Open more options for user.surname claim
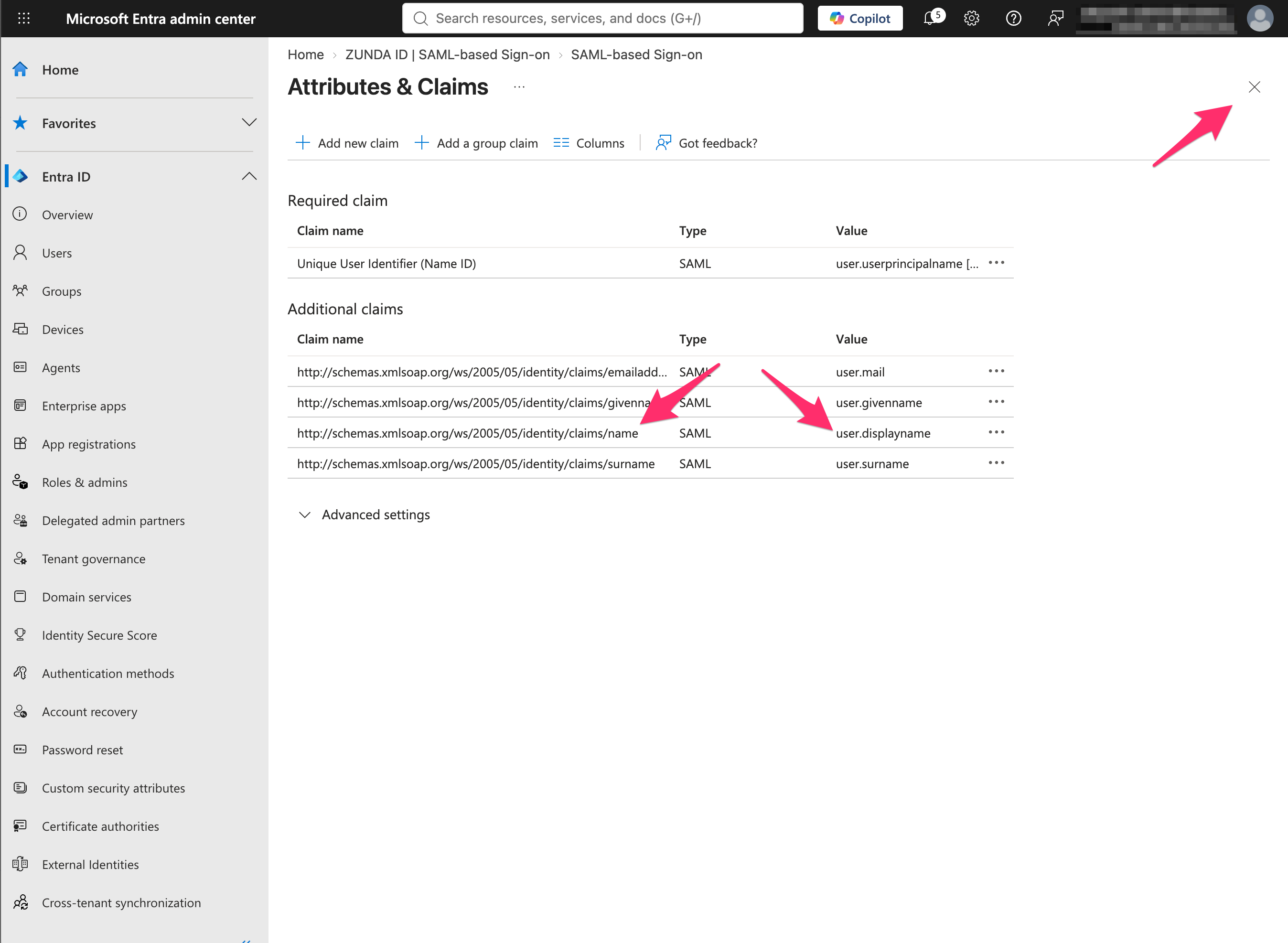1288x943 pixels. 996,463
